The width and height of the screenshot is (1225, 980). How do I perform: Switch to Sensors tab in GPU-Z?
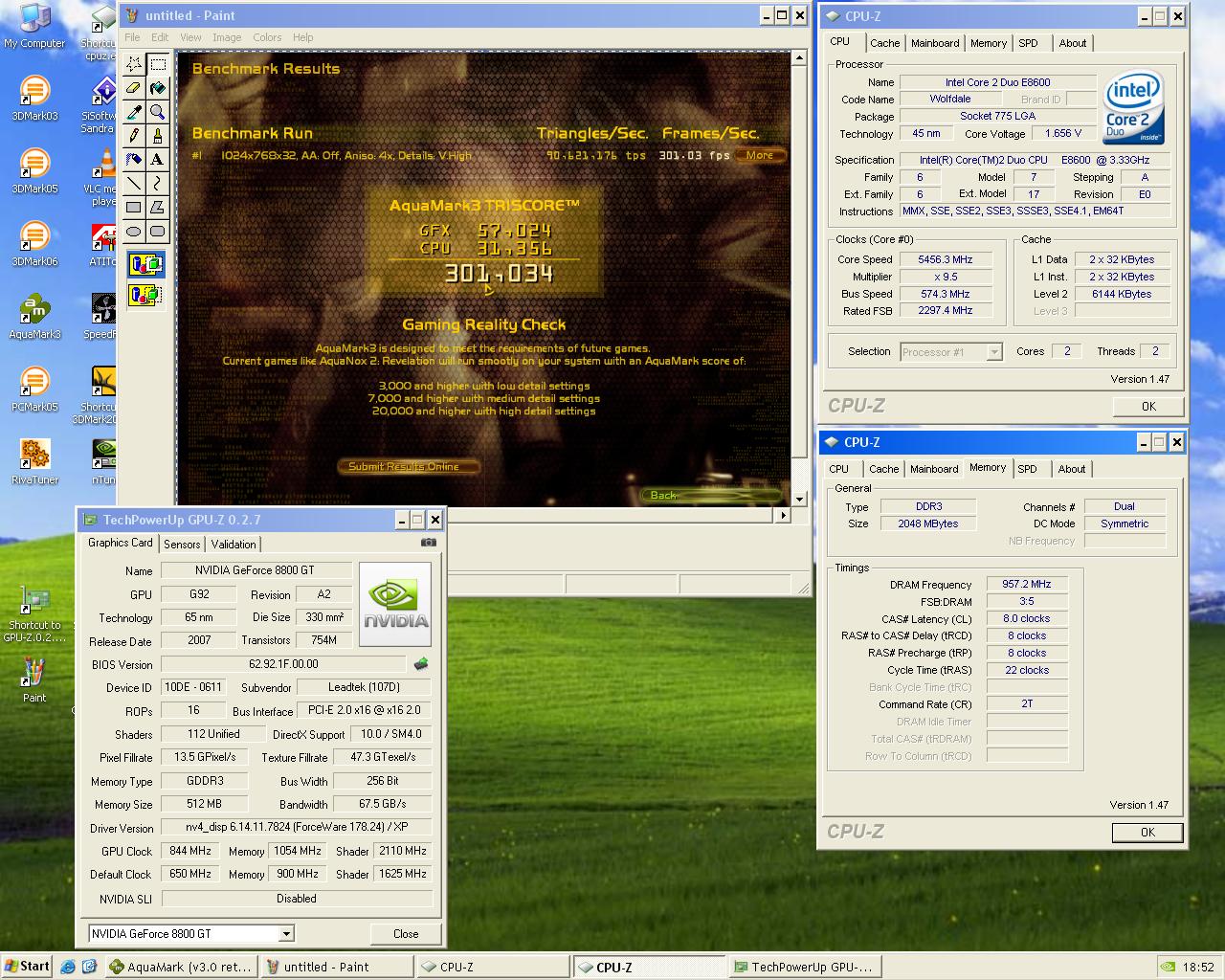tap(182, 544)
